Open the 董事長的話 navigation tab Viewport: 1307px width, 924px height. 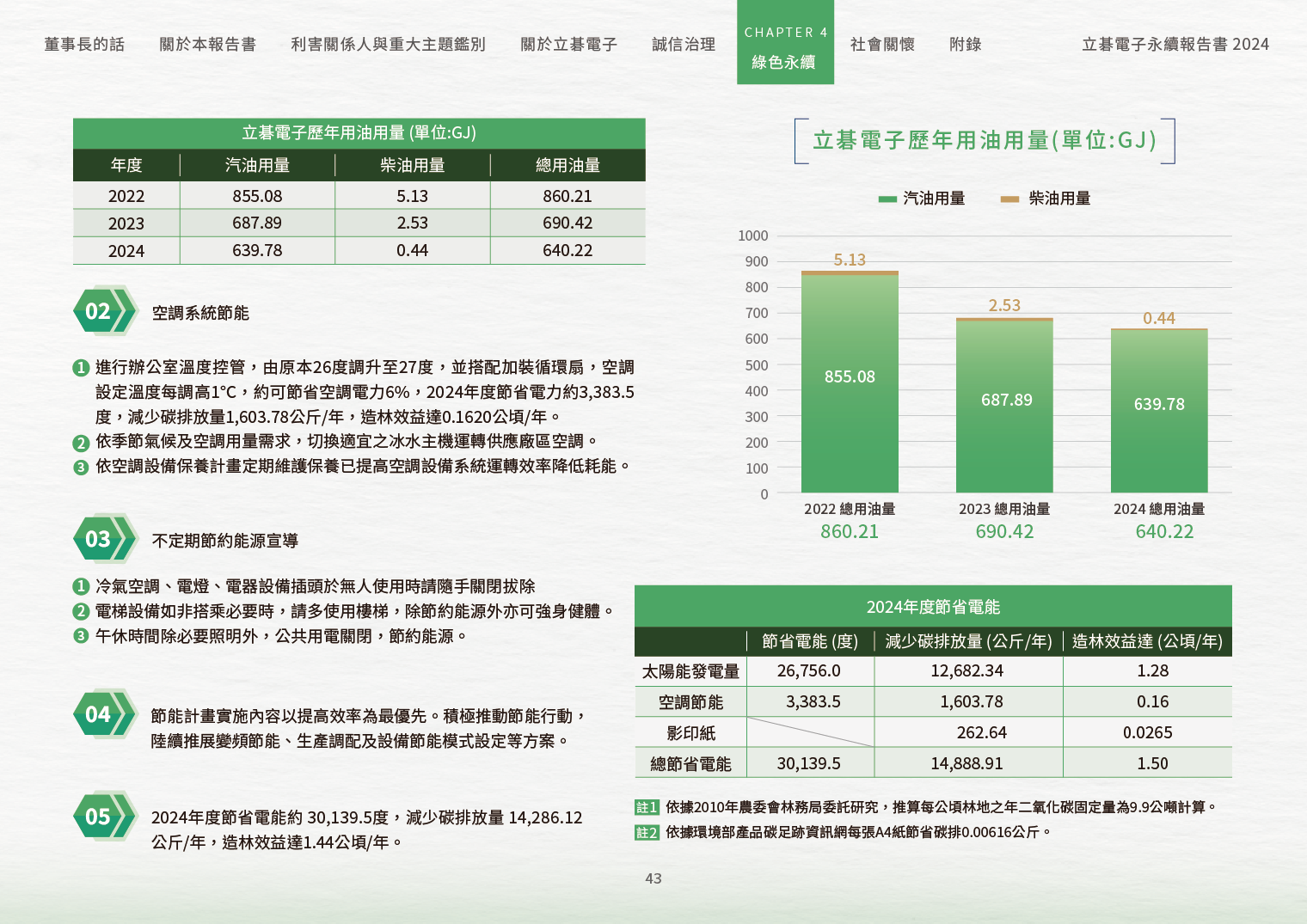[84, 45]
